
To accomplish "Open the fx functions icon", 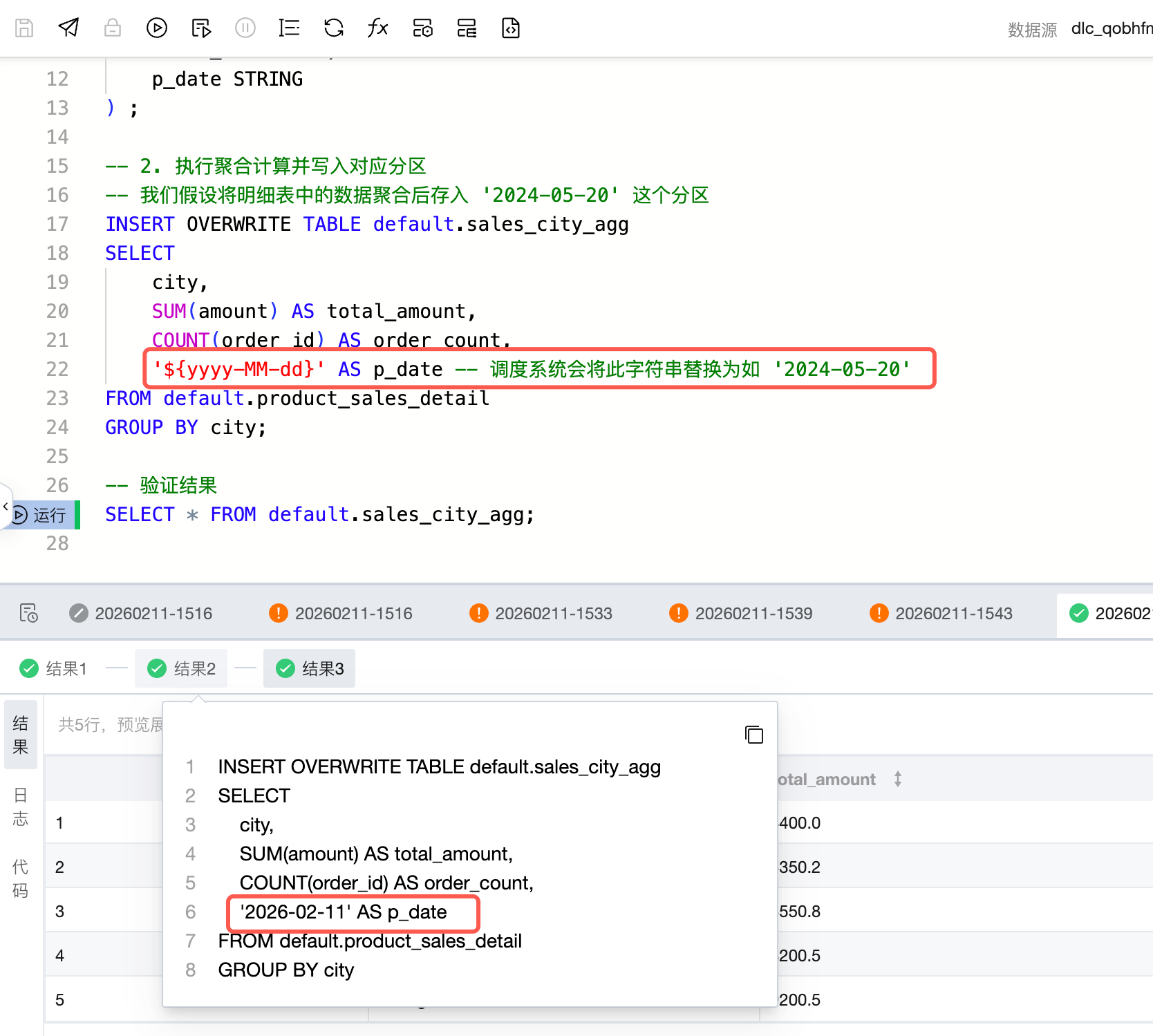I will pos(377,28).
